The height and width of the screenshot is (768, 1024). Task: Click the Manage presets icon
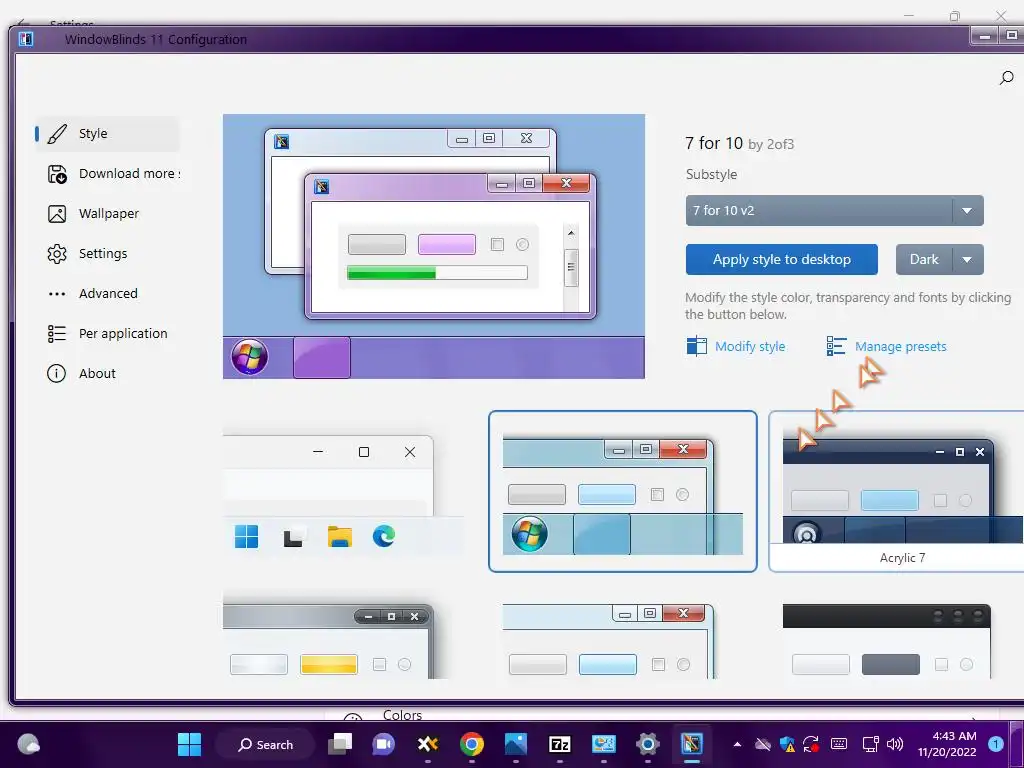(x=837, y=345)
